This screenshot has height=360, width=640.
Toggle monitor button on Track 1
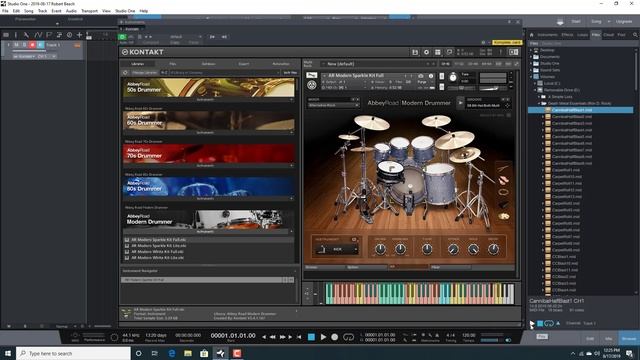pos(40,45)
